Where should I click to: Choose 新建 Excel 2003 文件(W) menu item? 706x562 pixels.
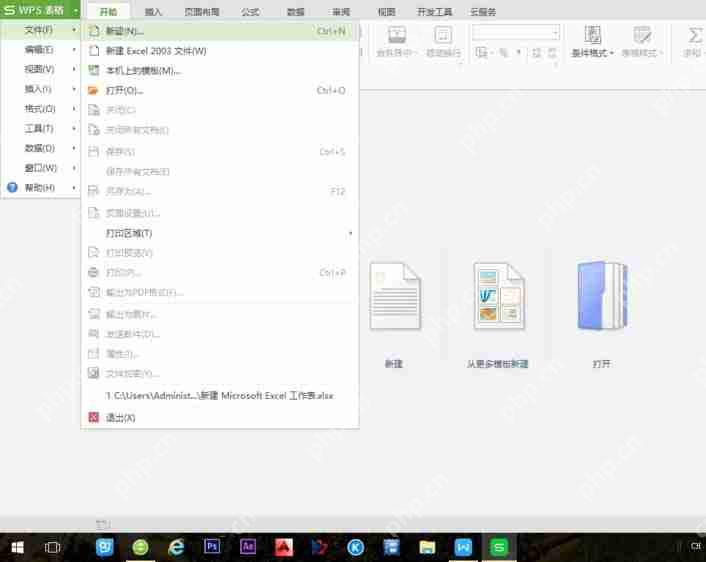(220, 51)
